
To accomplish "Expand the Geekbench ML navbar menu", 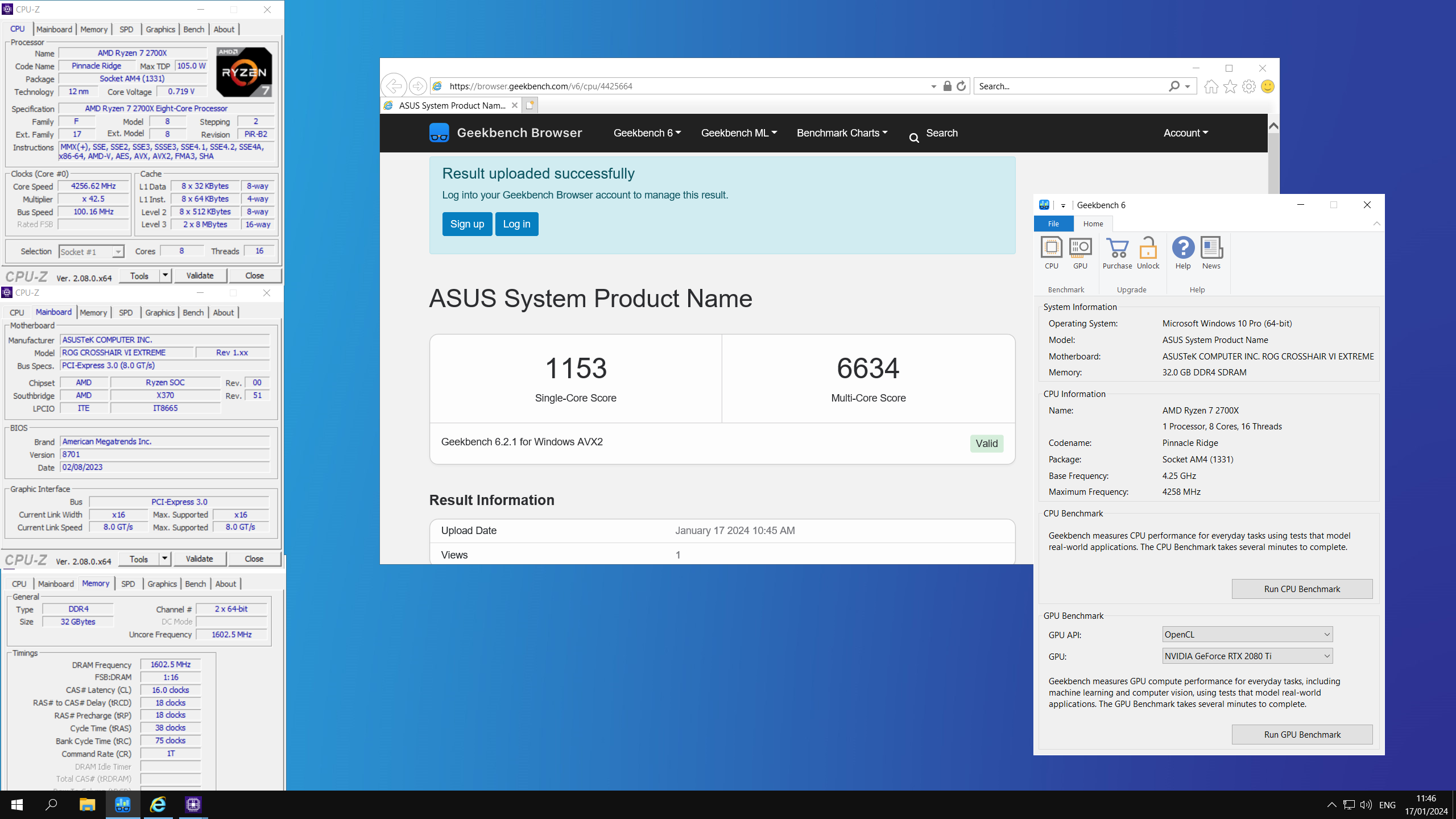I will click(x=739, y=133).
